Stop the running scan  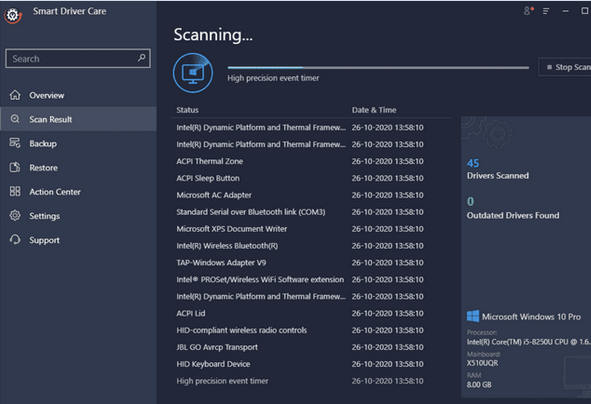pyautogui.click(x=565, y=67)
